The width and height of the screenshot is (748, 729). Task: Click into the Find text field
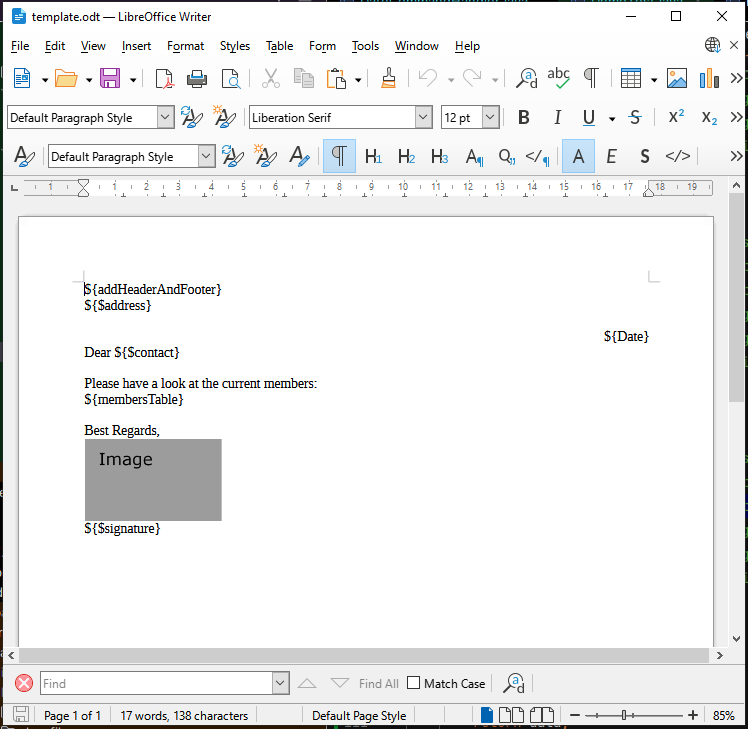(x=155, y=684)
